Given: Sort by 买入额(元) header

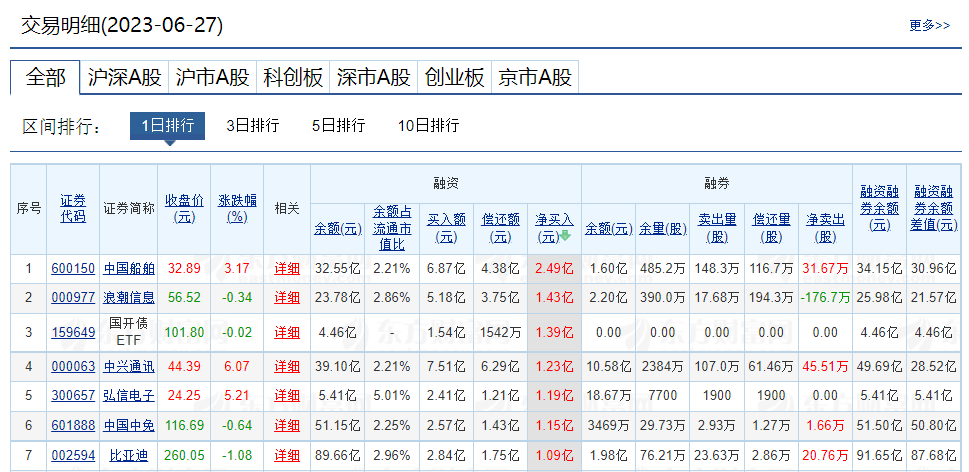Looking at the screenshot, I should 446,229.
